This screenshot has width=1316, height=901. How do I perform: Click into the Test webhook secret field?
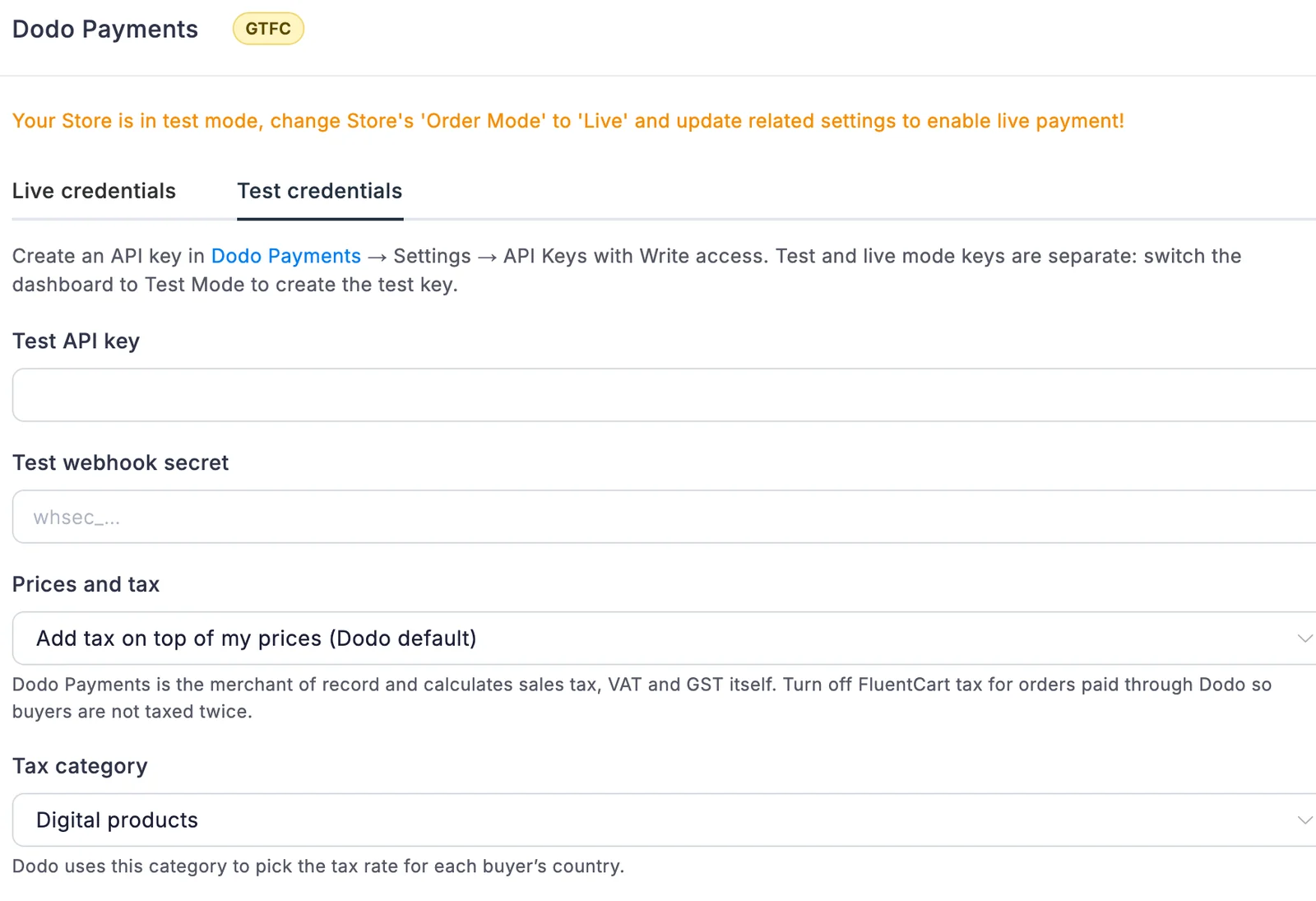pos(665,517)
